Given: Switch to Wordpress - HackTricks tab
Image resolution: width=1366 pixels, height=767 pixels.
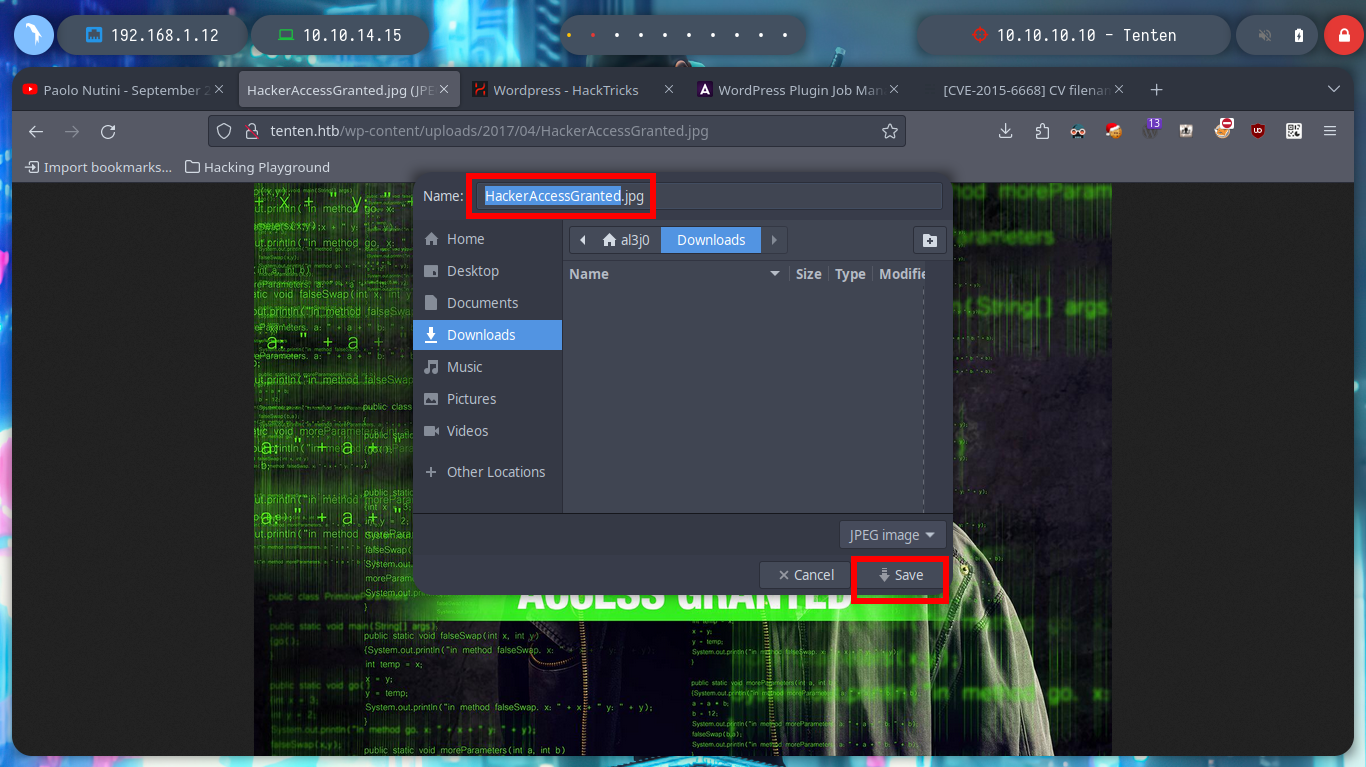Looking at the screenshot, I should tap(565, 90).
